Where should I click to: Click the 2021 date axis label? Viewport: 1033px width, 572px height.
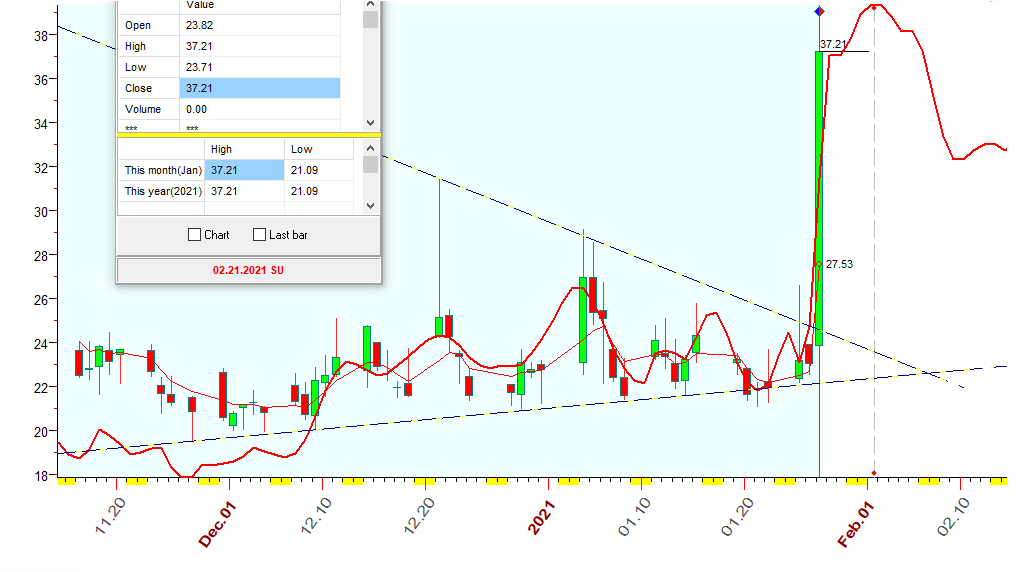click(x=542, y=517)
